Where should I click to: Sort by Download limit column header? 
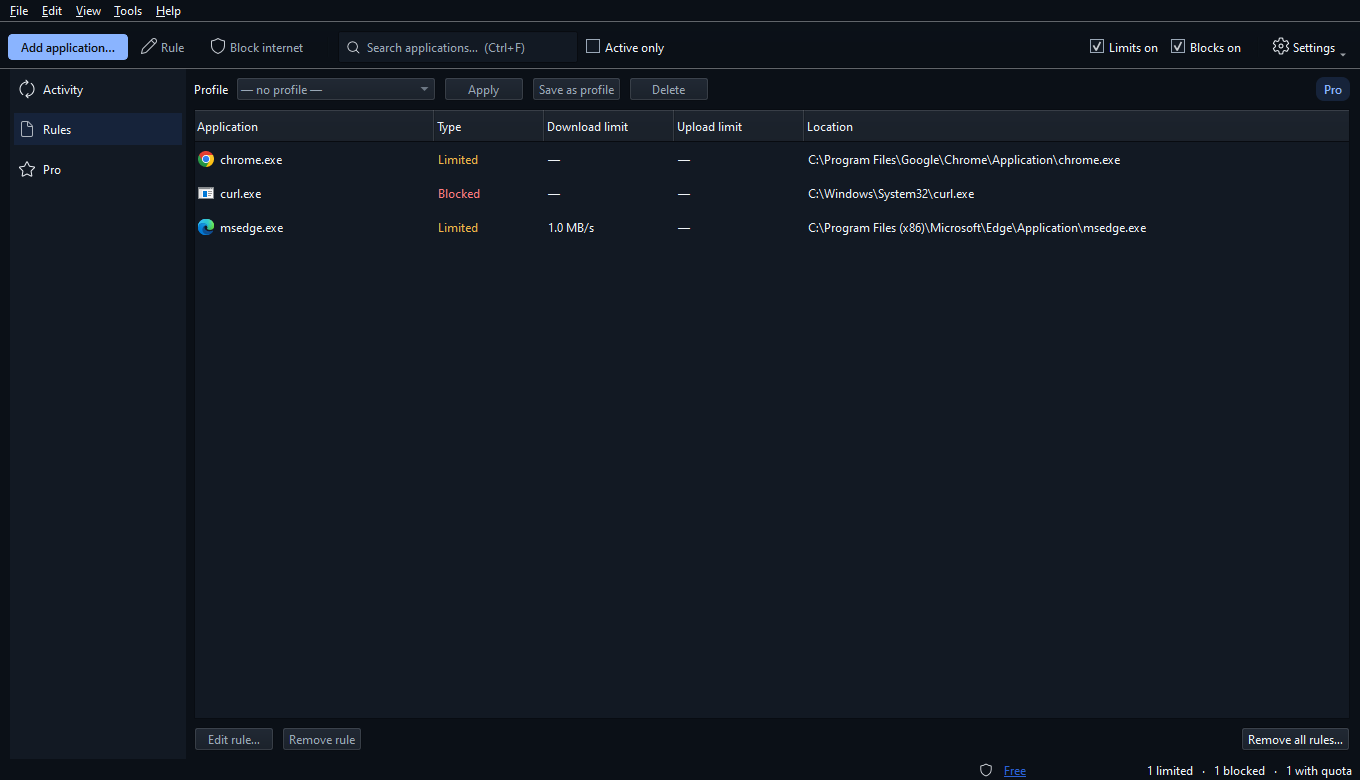pos(609,127)
